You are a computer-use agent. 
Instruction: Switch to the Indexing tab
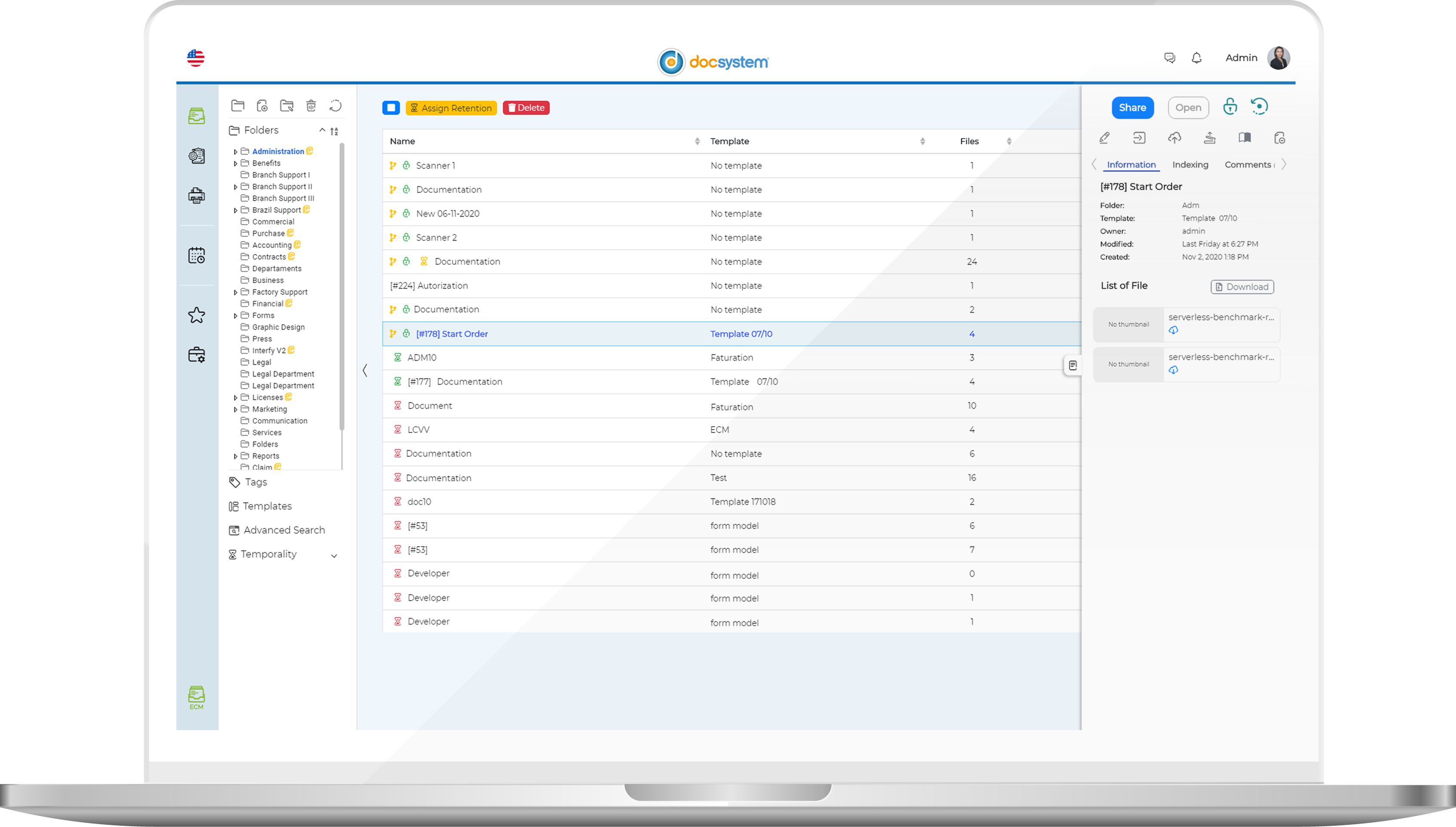1191,164
